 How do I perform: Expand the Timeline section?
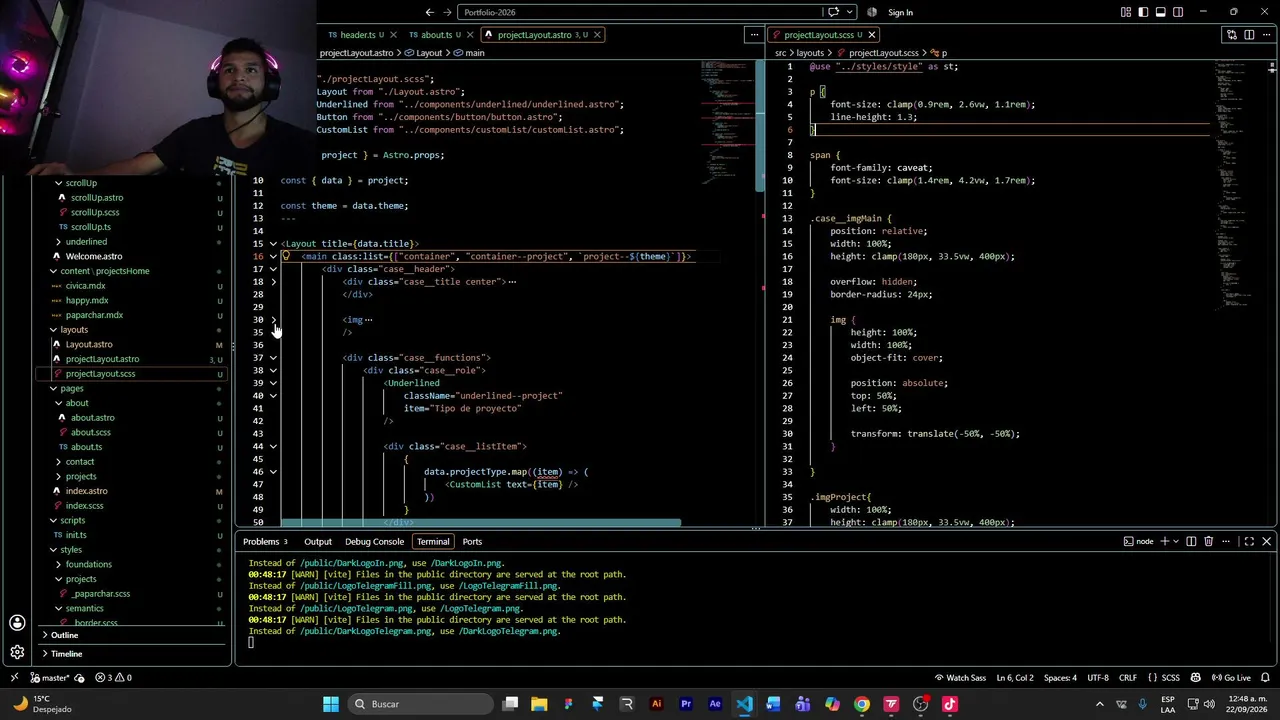click(x=130, y=654)
